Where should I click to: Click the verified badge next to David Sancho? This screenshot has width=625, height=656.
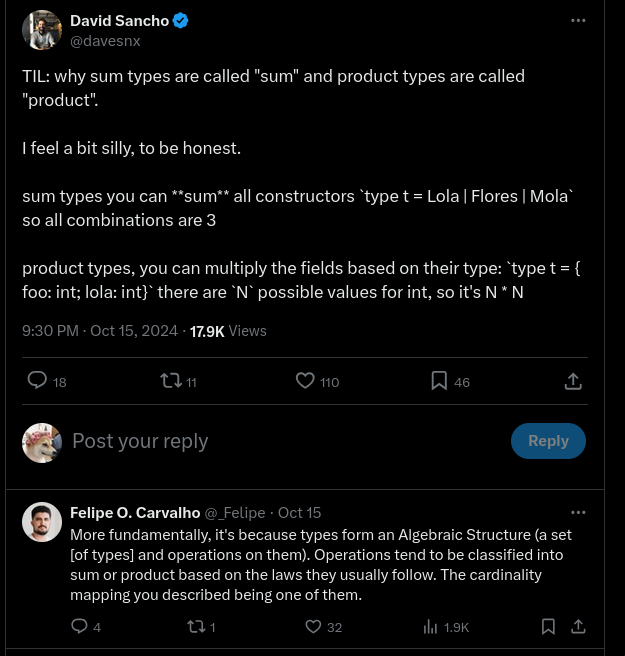181,20
